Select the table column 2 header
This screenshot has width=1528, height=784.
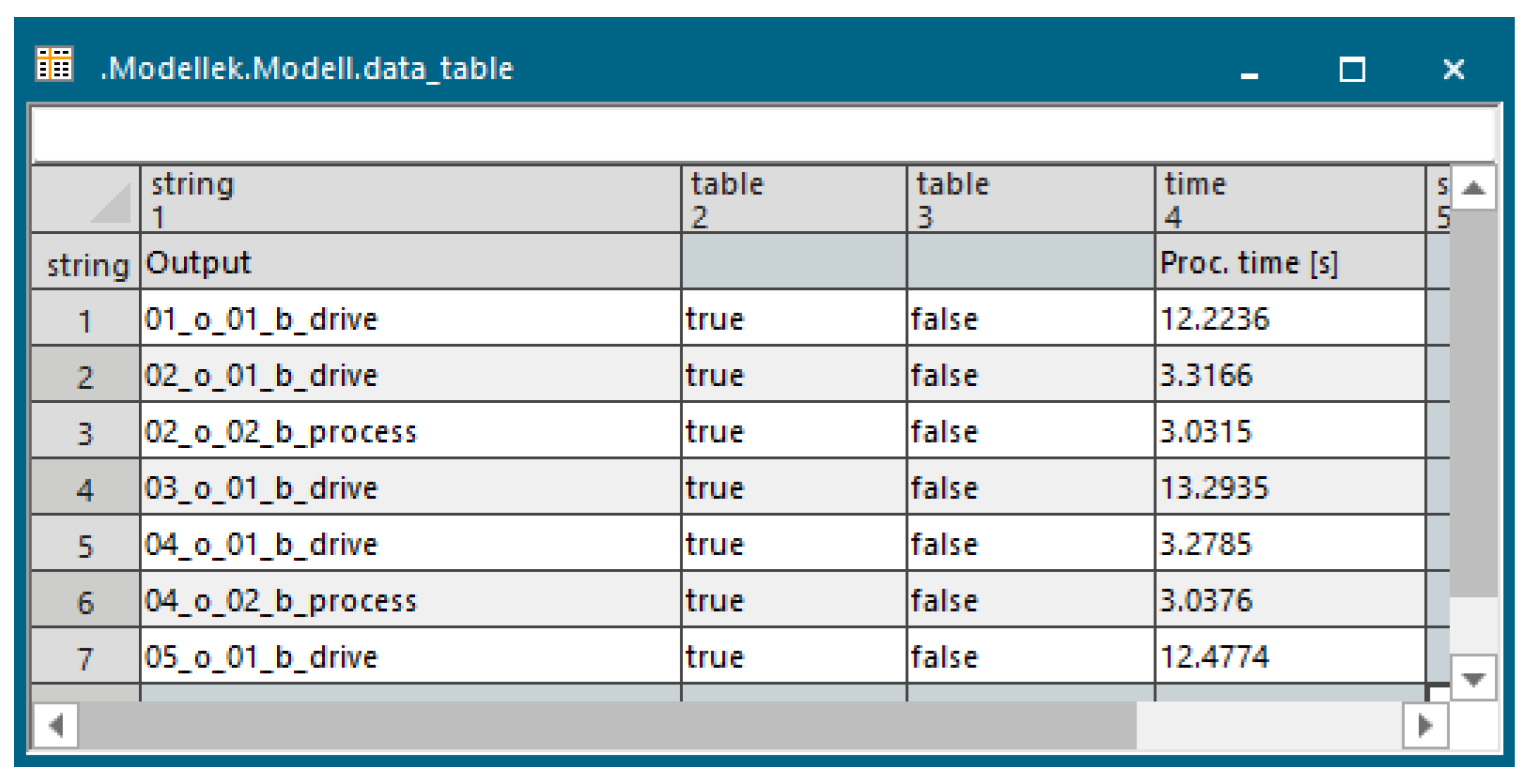click(794, 199)
